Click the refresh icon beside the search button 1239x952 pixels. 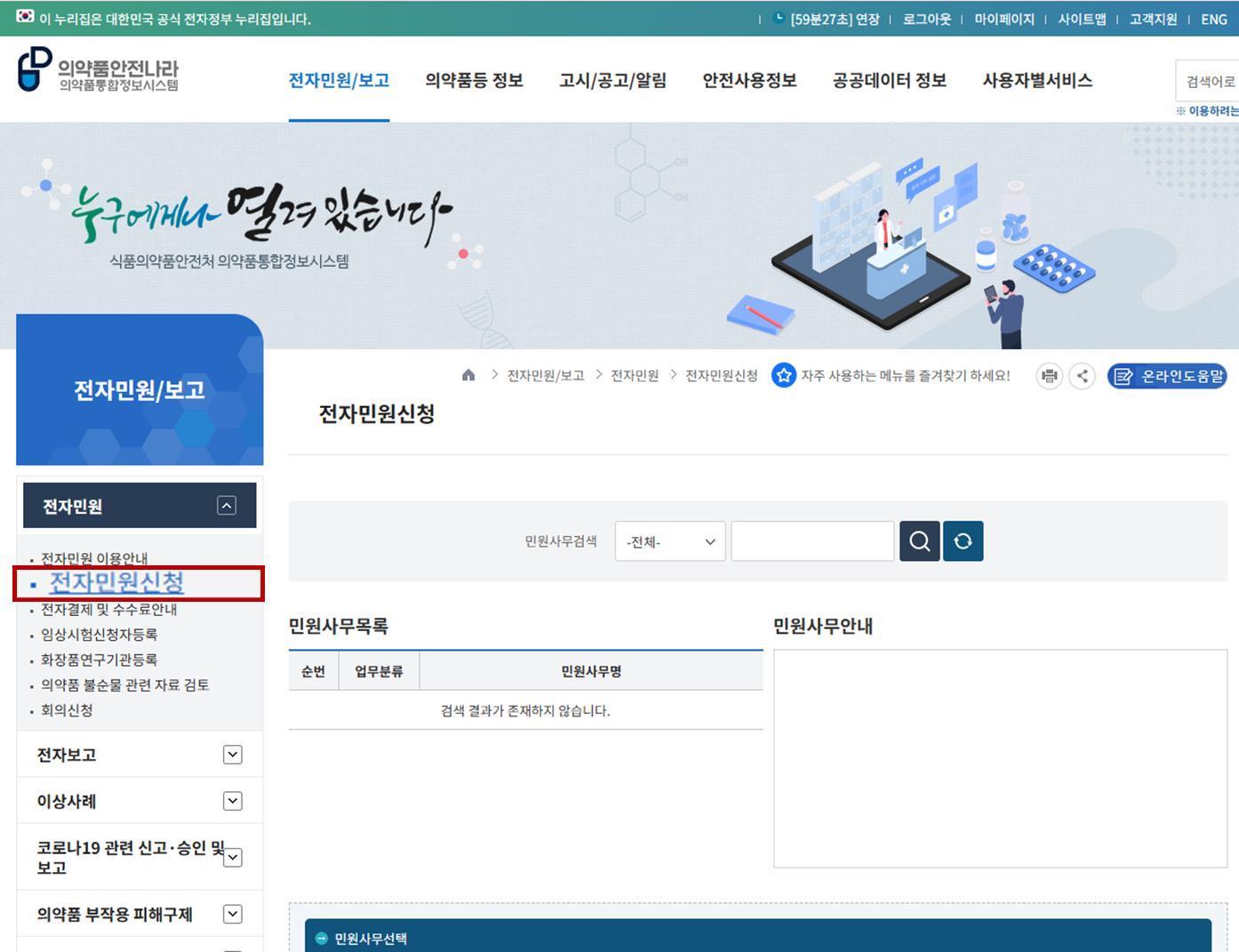[x=963, y=540]
